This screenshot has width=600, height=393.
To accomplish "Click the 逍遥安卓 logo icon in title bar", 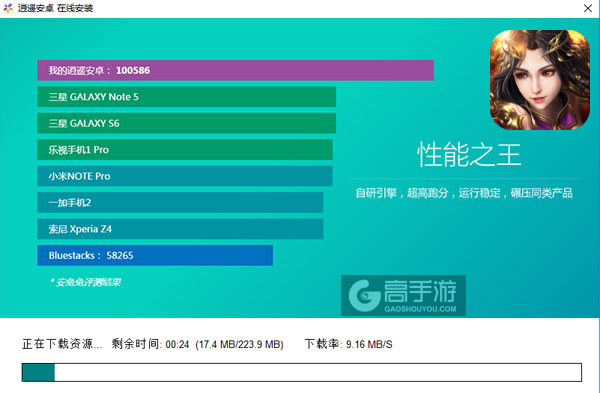I will point(8,8).
